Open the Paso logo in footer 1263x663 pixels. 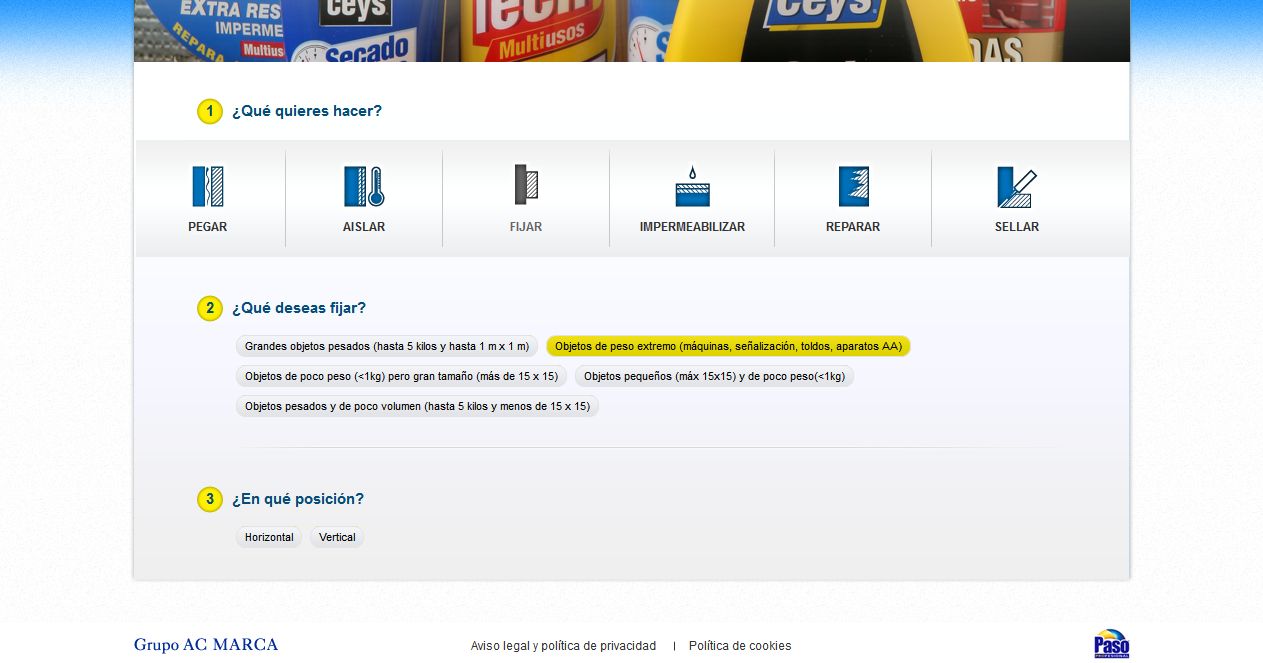1112,644
